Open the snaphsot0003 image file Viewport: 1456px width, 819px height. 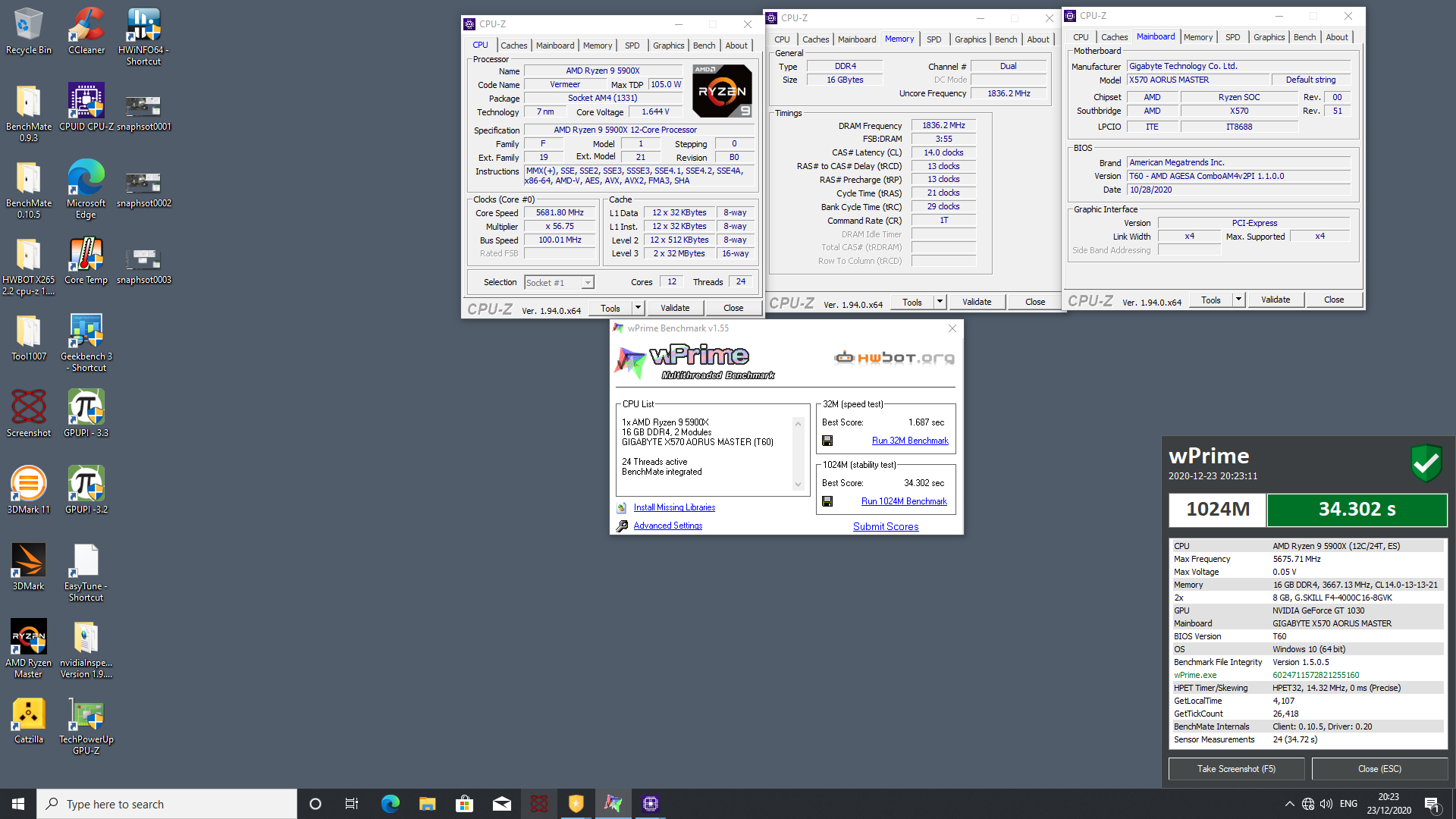143,265
